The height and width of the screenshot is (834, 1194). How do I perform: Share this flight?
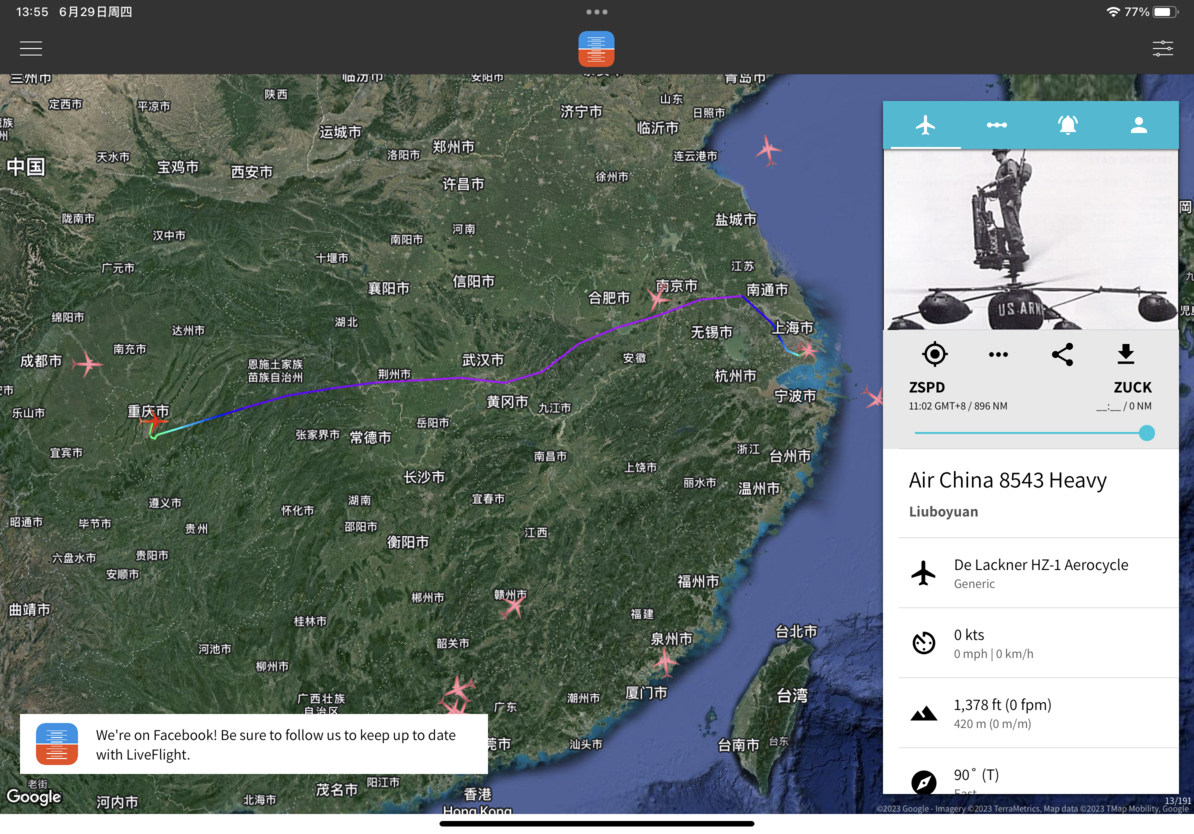pos(1062,354)
